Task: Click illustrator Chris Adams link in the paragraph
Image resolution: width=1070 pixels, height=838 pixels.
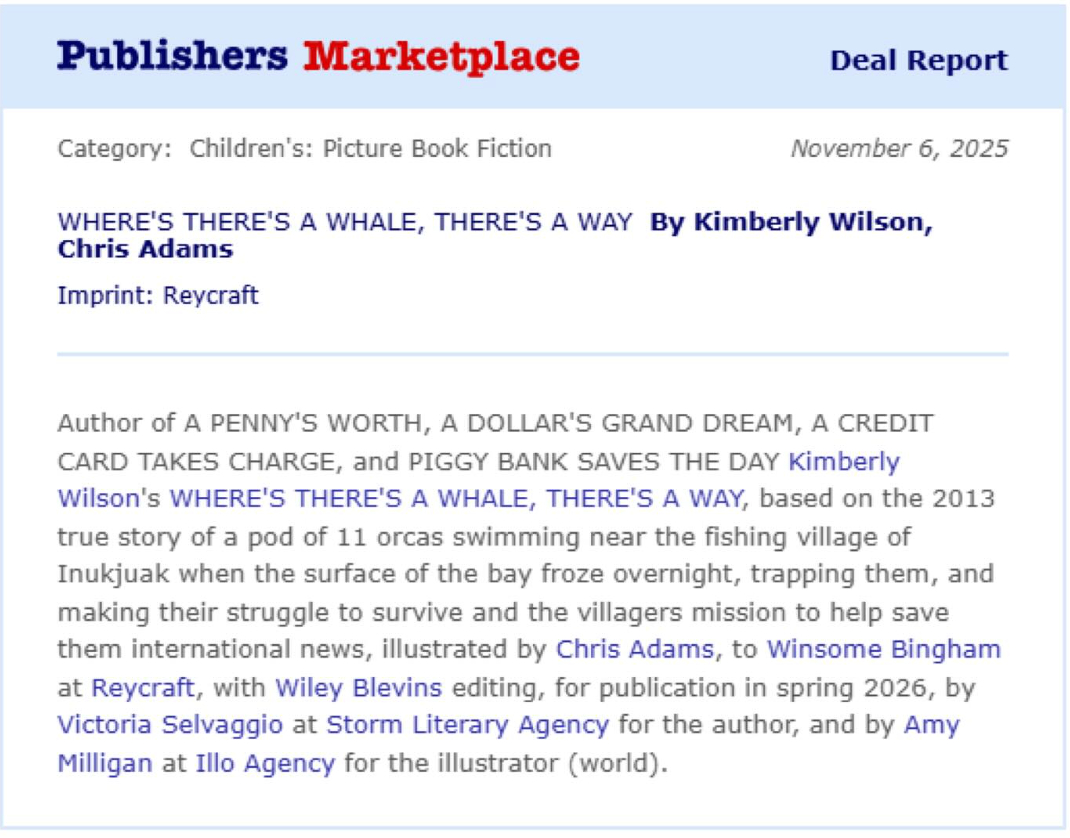Action: pyautogui.click(x=634, y=648)
